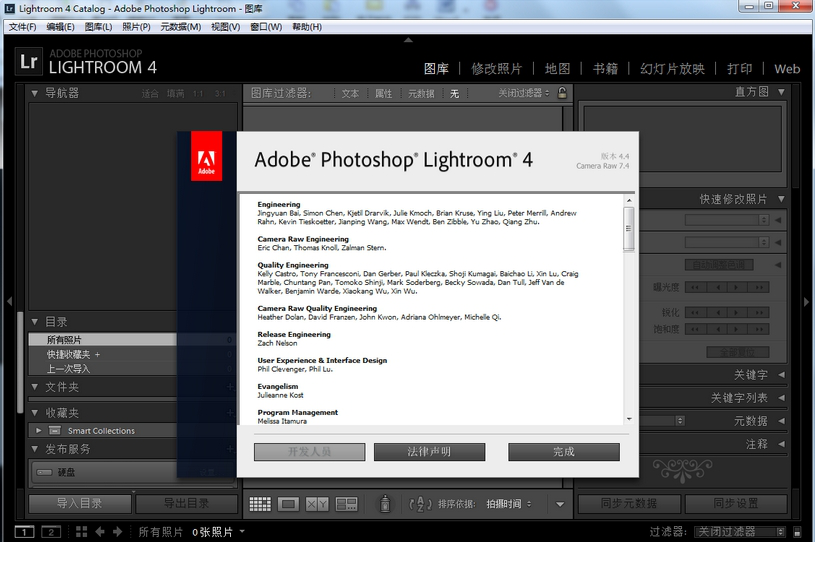Go back with the left arrow in filmstrip bar
This screenshot has width=815, height=563.
100,532
